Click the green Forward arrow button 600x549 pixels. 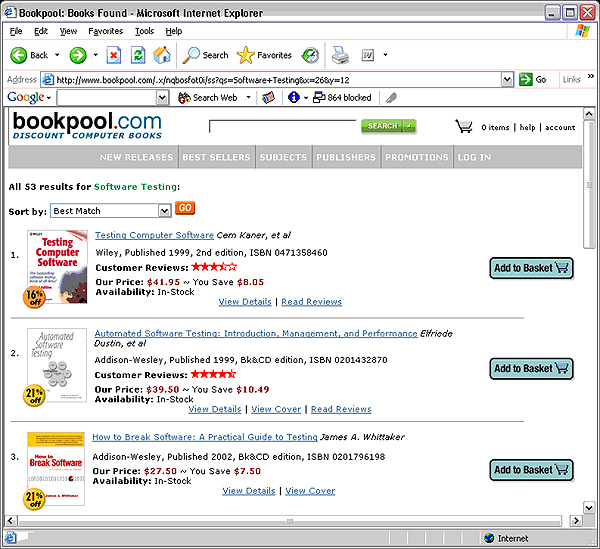tap(78, 55)
